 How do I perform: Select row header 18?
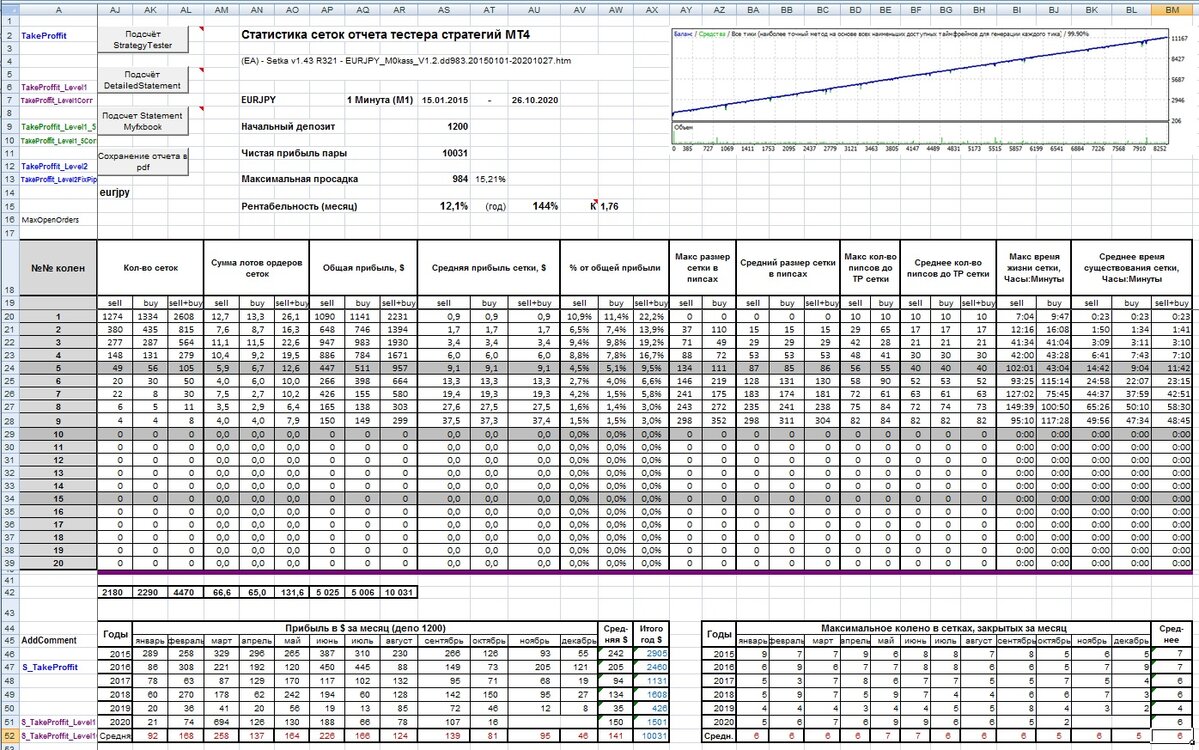(10, 268)
